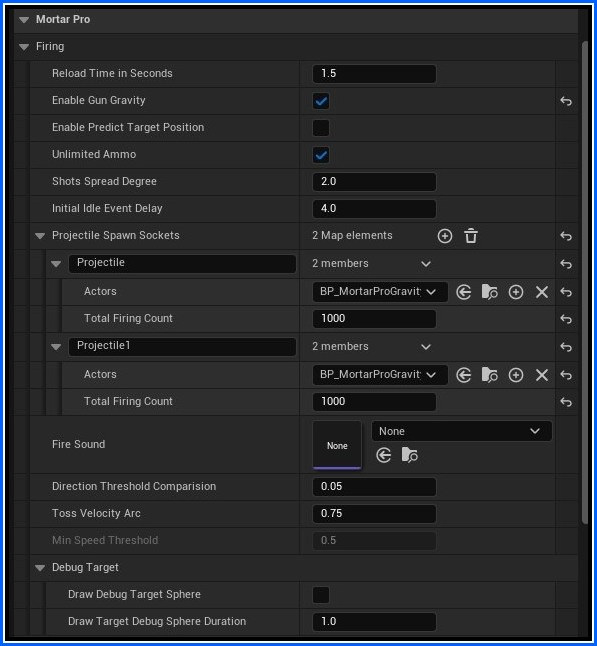Empty Projectile Spawn Sockets with trash icon
This screenshot has width=597, height=646.
point(471,236)
